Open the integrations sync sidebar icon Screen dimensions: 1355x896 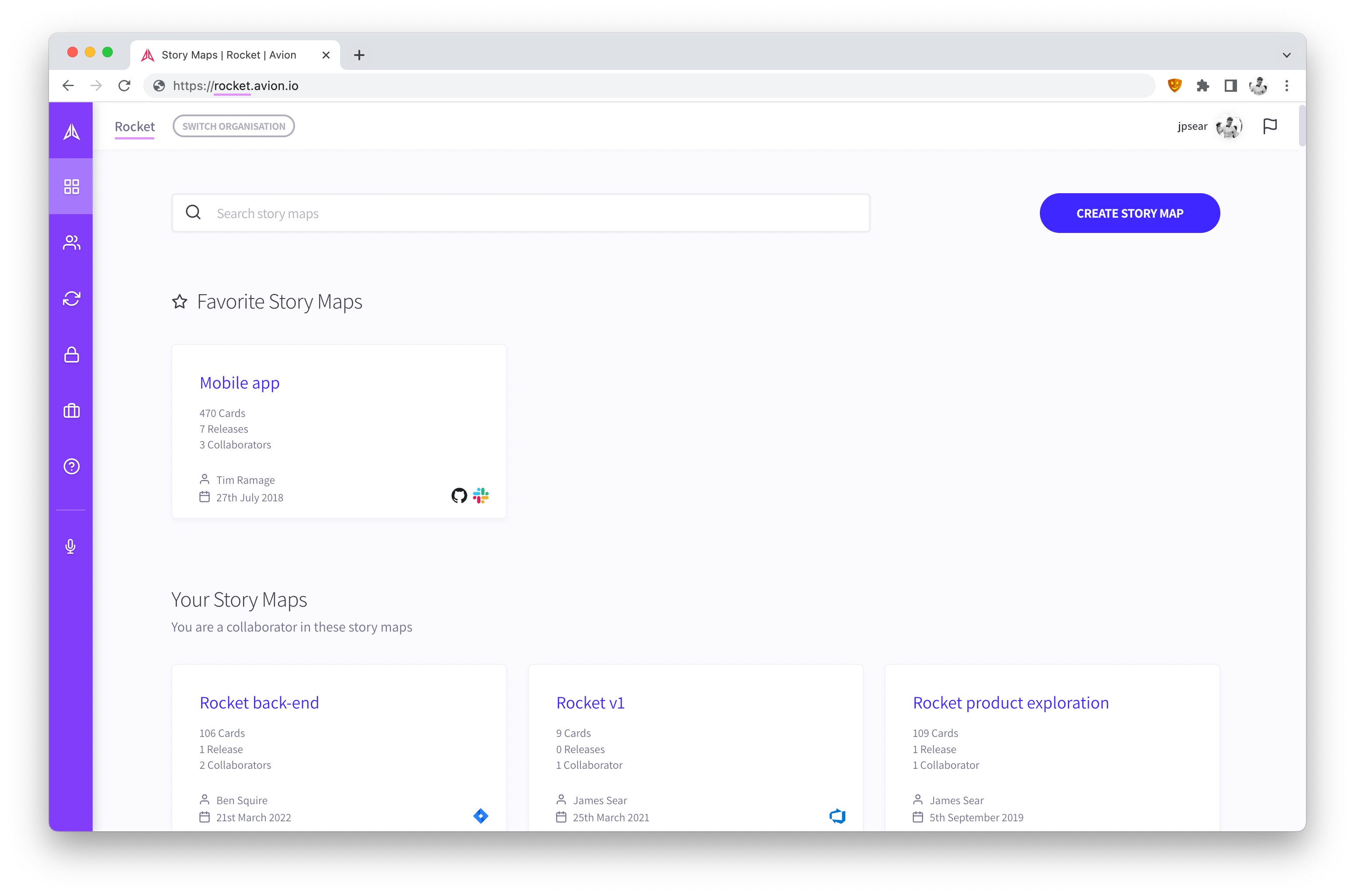[x=71, y=298]
